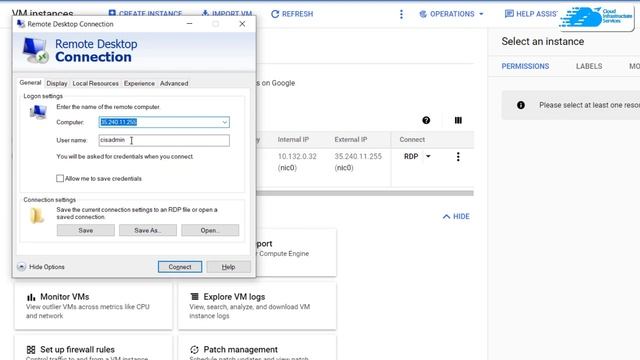Sort by Internal IP column header
Screen dimensions: 640x360
click(x=293, y=140)
